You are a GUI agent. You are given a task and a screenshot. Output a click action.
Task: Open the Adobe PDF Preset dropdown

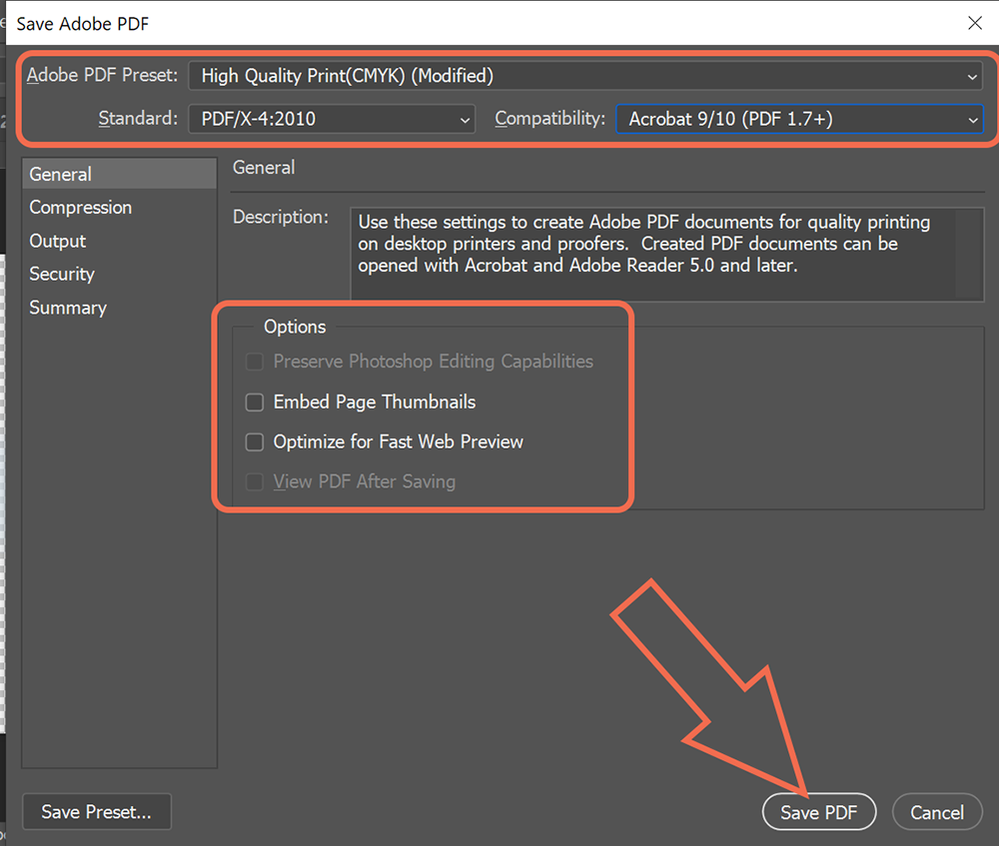tap(585, 76)
